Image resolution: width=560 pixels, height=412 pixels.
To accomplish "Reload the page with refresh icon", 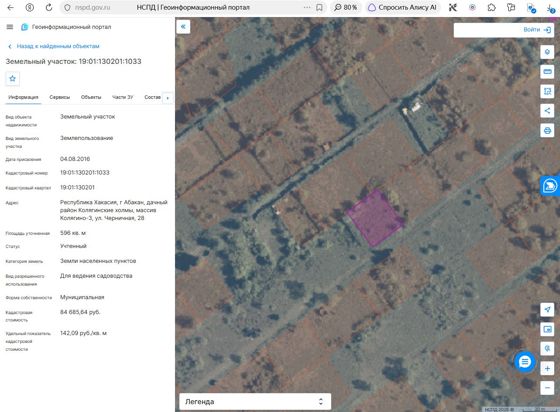I will tap(49, 7).
